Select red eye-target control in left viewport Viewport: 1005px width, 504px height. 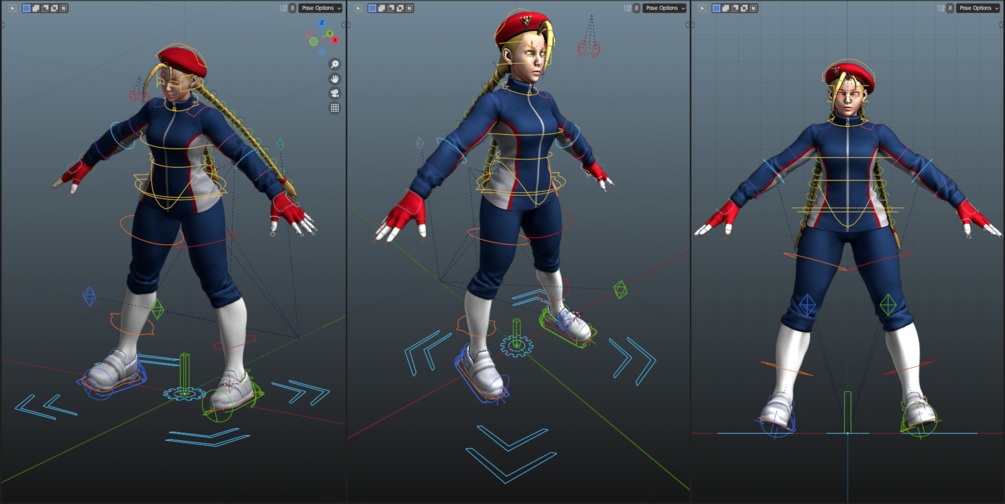pyautogui.click(x=138, y=95)
